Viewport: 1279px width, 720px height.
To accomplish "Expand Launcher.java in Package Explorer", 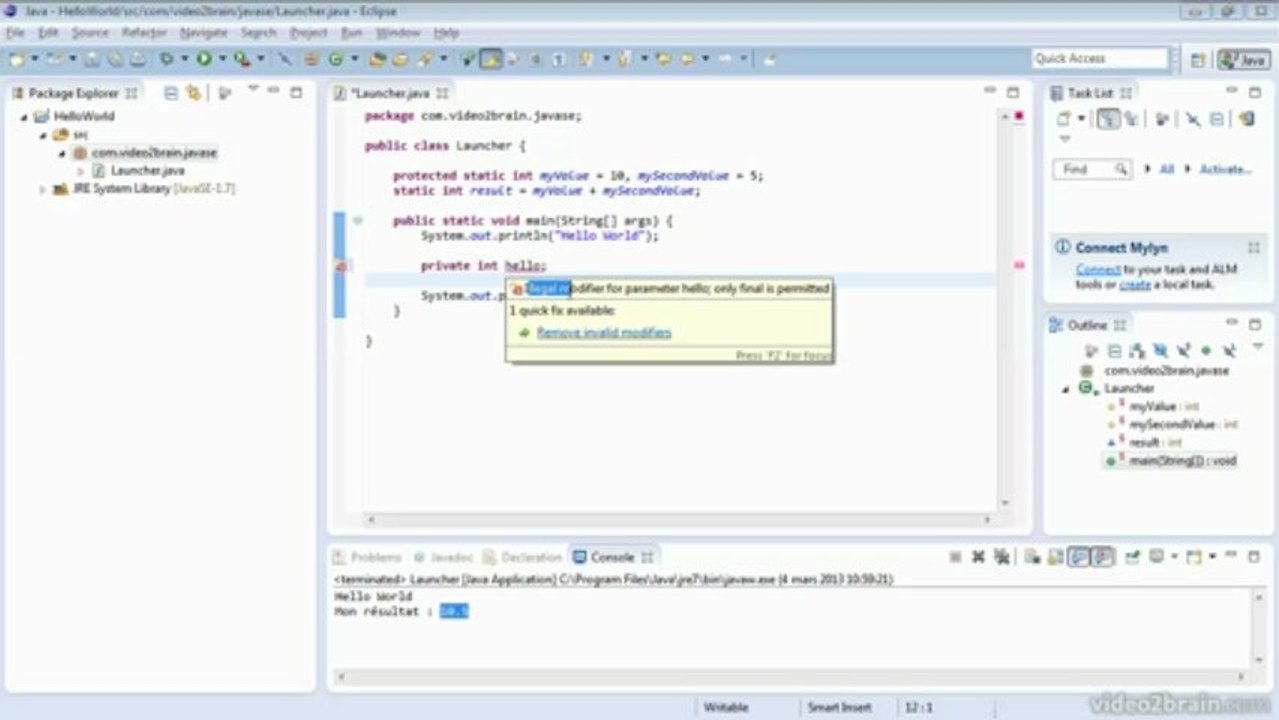I will pyautogui.click(x=81, y=172).
